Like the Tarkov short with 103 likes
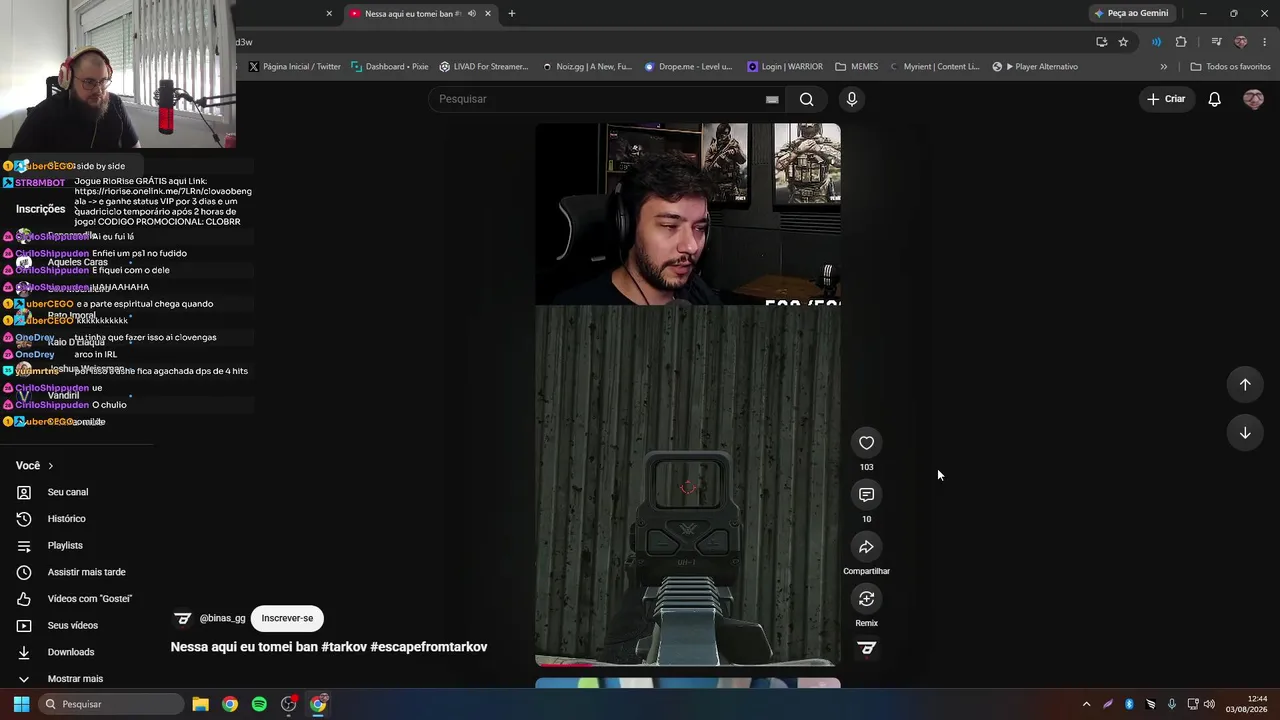This screenshot has height=720, width=1280. 866,443
